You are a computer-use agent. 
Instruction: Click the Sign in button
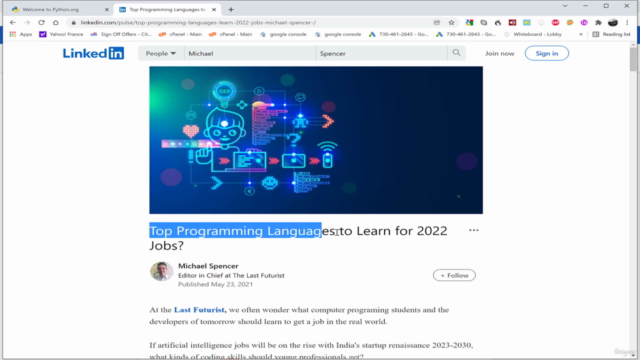pos(547,53)
